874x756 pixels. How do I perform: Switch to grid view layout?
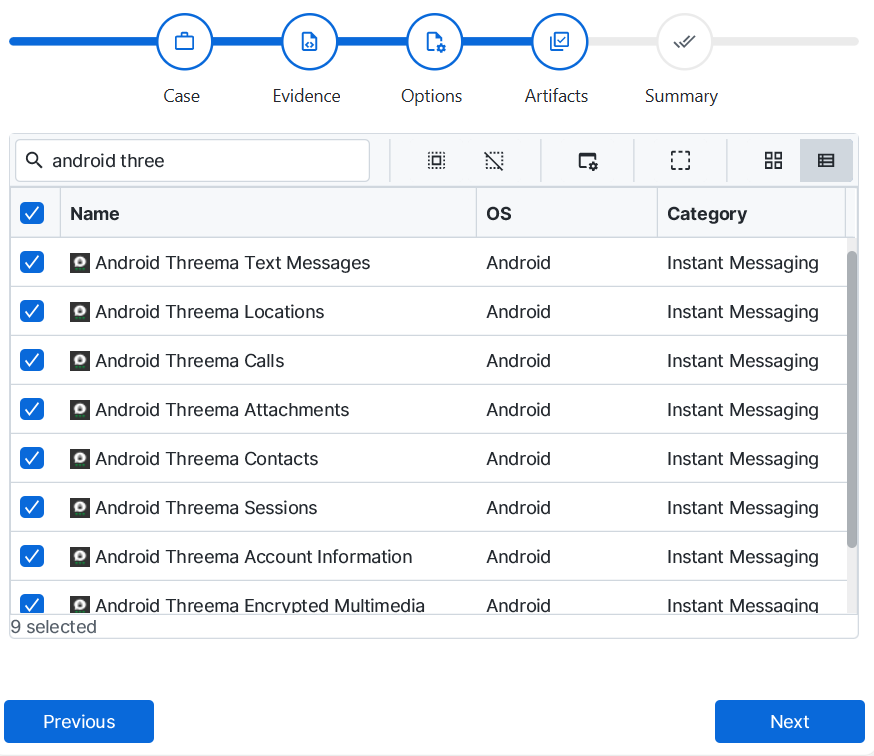[773, 161]
